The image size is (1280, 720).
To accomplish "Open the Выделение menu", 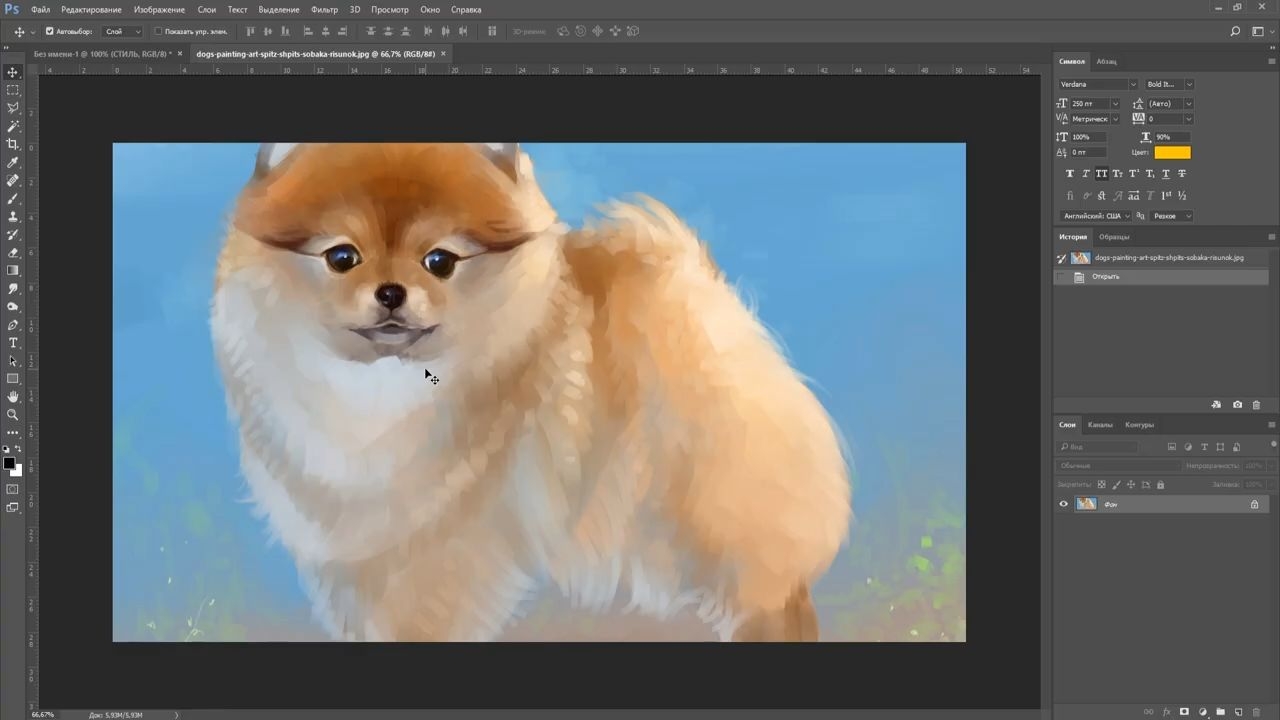I will [x=279, y=9].
